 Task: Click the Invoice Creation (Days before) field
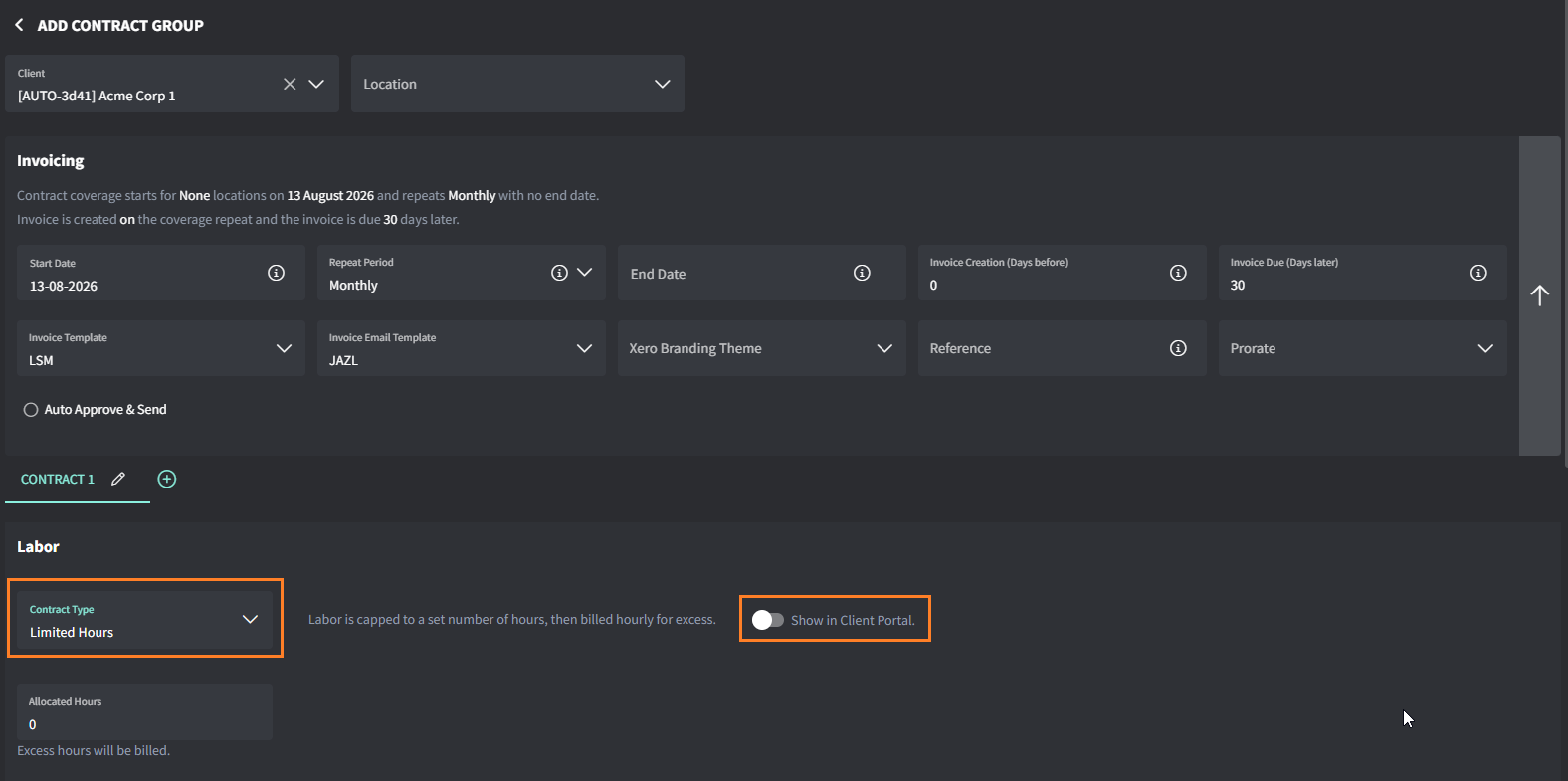point(1063,273)
